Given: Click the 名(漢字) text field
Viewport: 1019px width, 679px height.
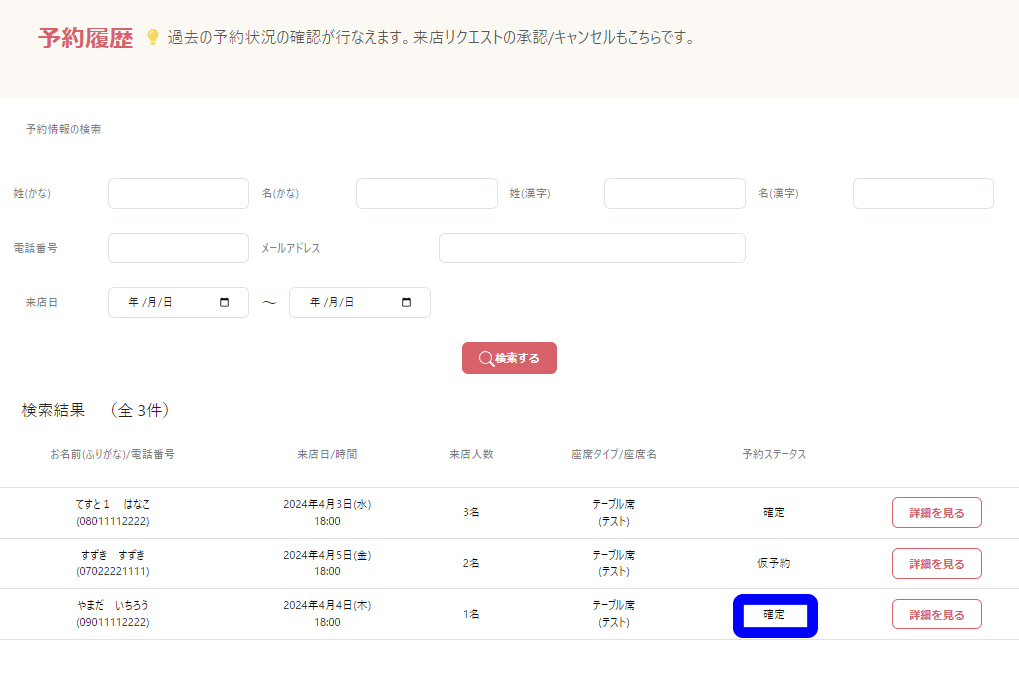Looking at the screenshot, I should (922, 193).
